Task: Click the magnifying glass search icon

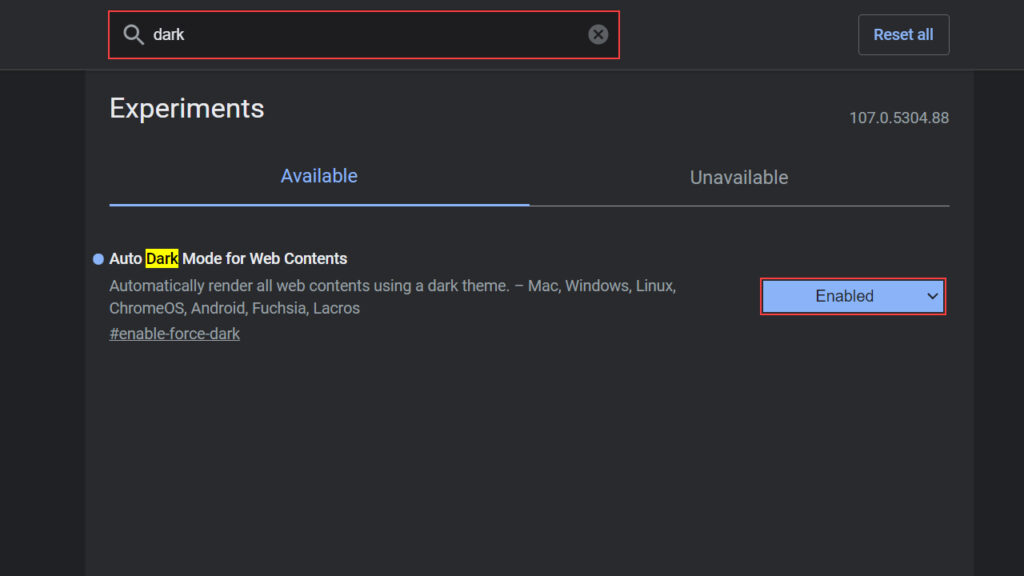Action: [133, 35]
